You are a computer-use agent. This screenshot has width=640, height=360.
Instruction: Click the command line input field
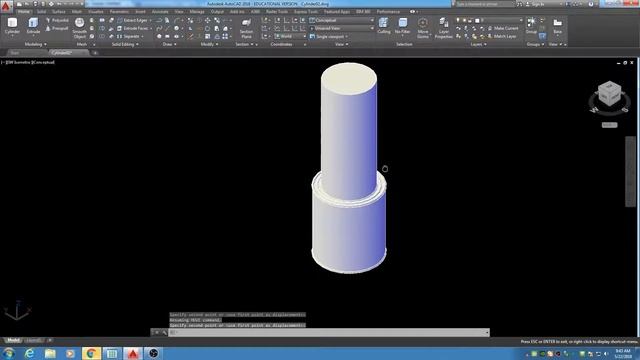coord(329,332)
